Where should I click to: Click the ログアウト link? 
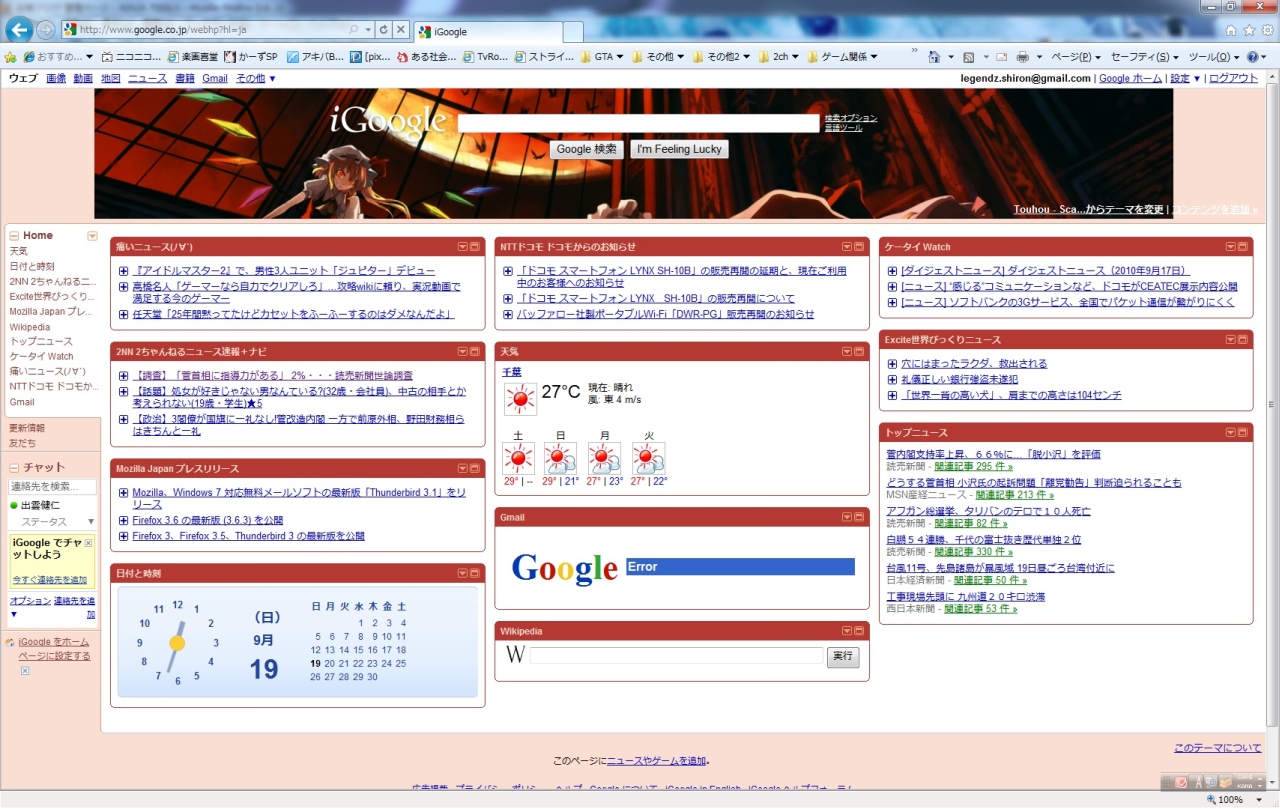point(1233,78)
